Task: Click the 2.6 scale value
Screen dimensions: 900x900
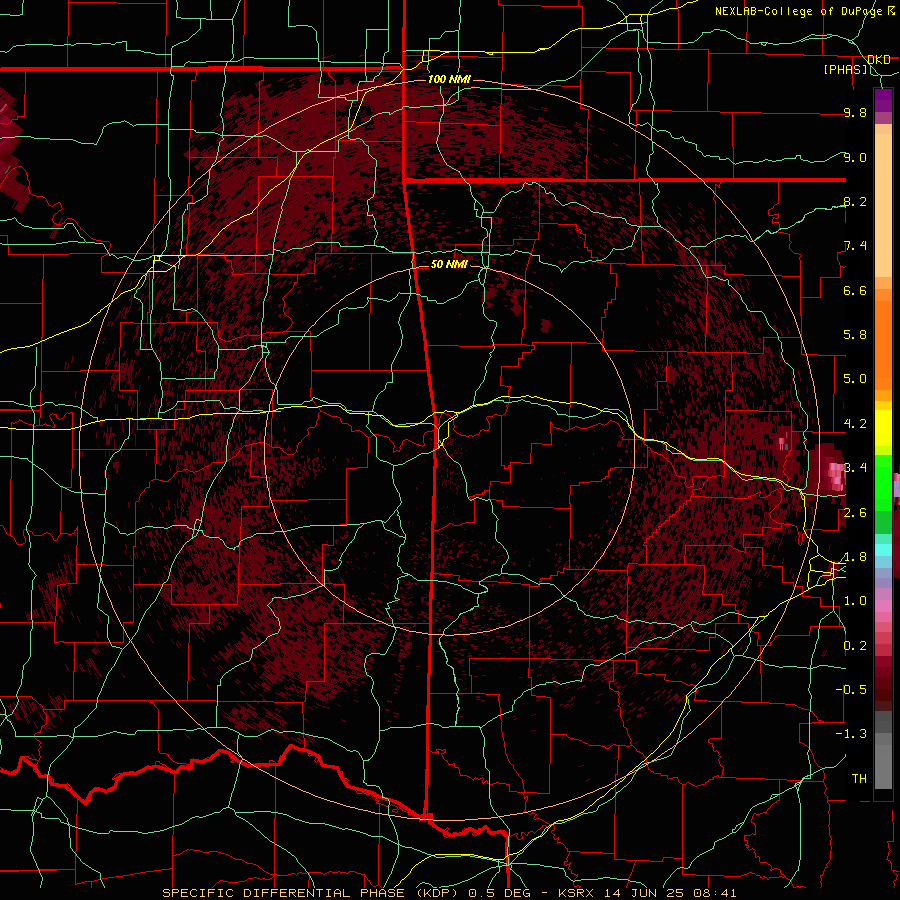Action: [855, 513]
